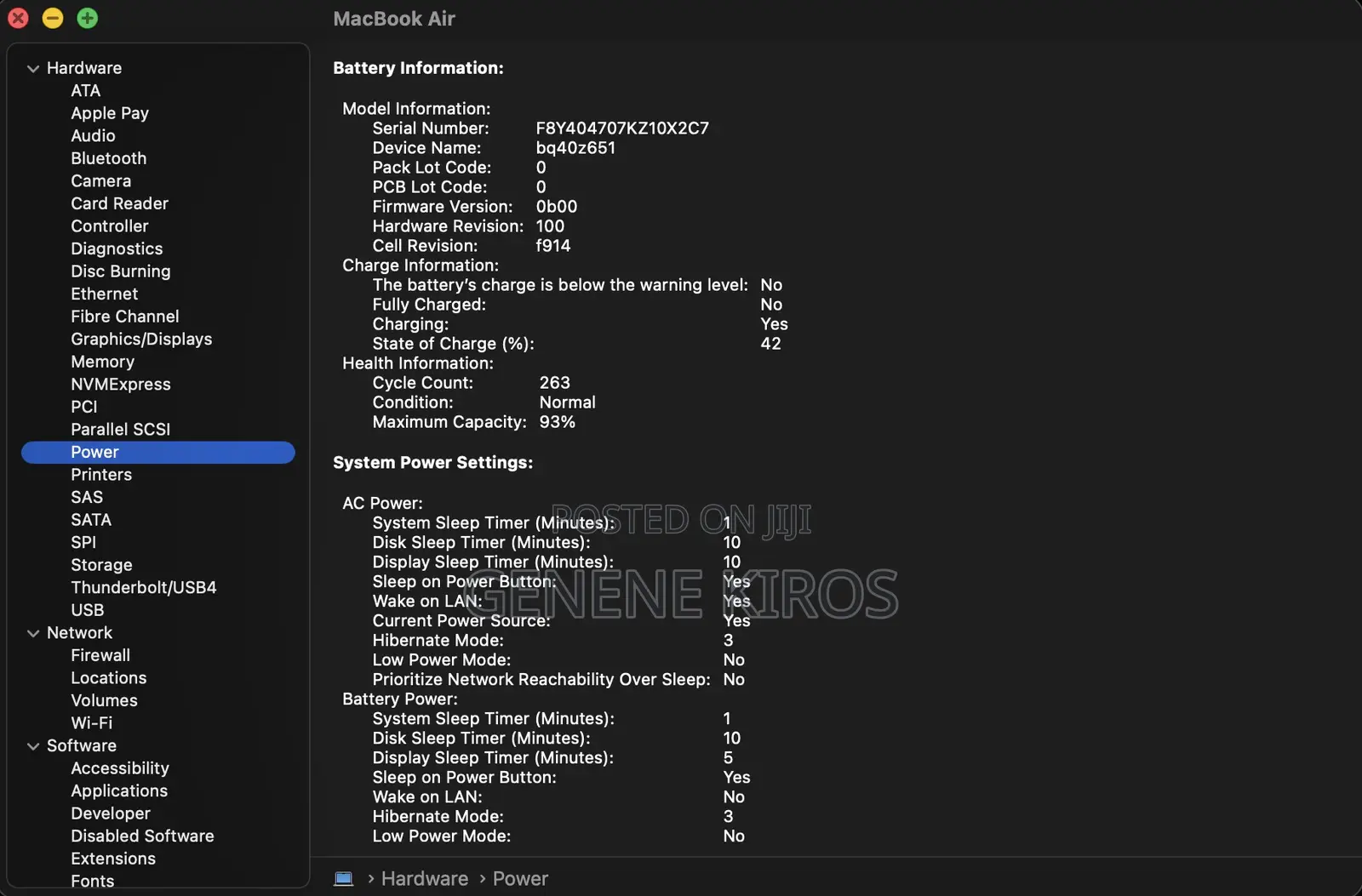Open the Card Reader entry

[120, 203]
